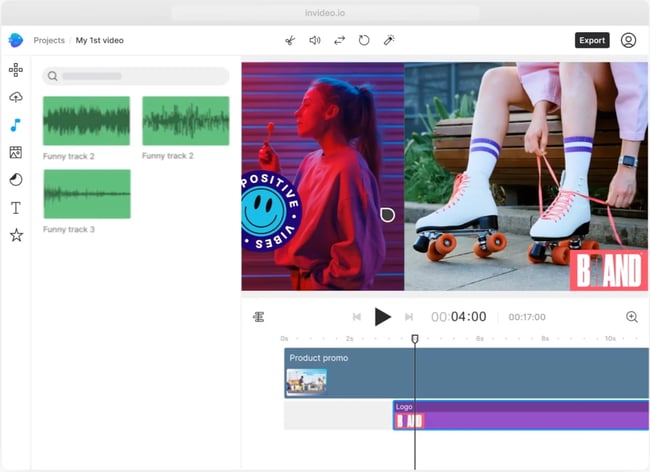Open the text tool in sidebar
Viewport: 650px width, 472px height.
[x=15, y=208]
